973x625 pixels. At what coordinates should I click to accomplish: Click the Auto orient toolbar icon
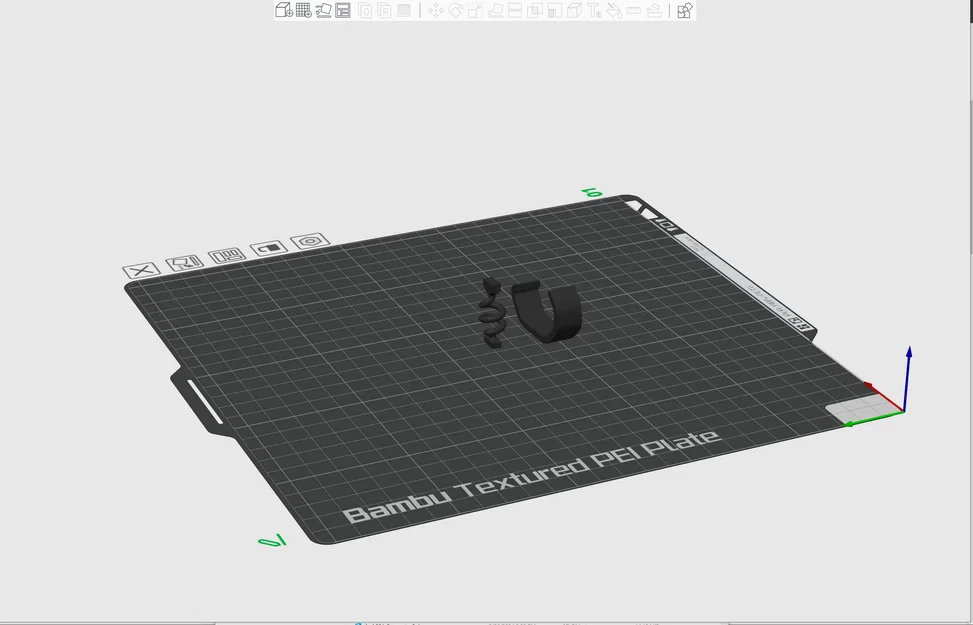click(323, 10)
